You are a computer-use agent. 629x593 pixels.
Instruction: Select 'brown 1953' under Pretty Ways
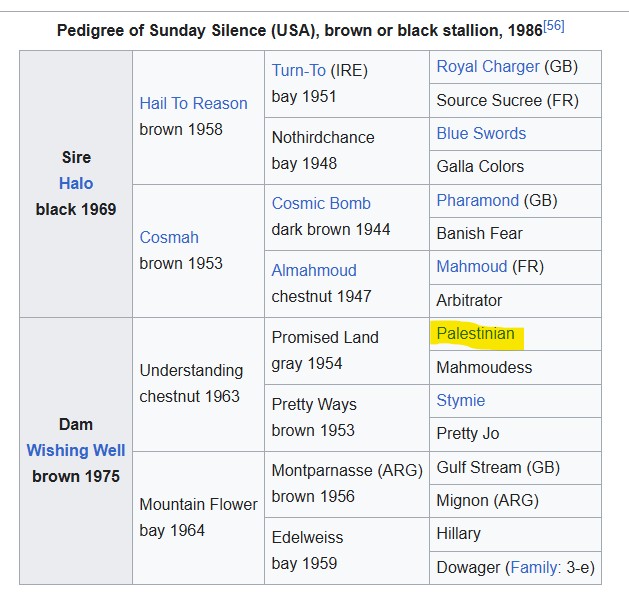313,431
